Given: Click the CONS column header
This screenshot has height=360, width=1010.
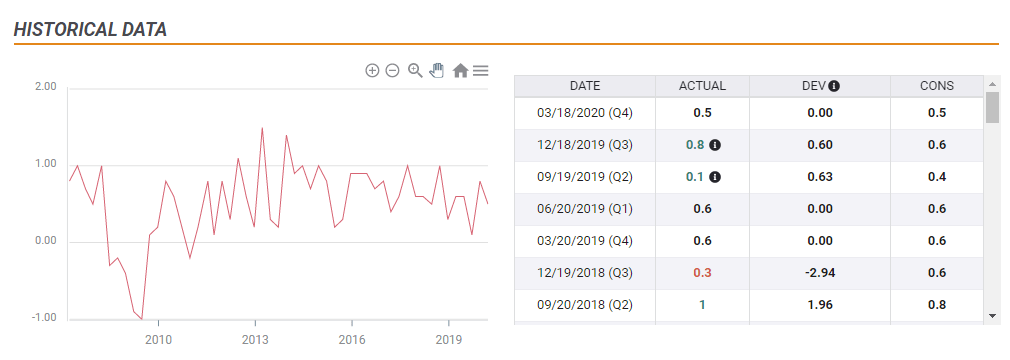Looking at the screenshot, I should (x=937, y=86).
